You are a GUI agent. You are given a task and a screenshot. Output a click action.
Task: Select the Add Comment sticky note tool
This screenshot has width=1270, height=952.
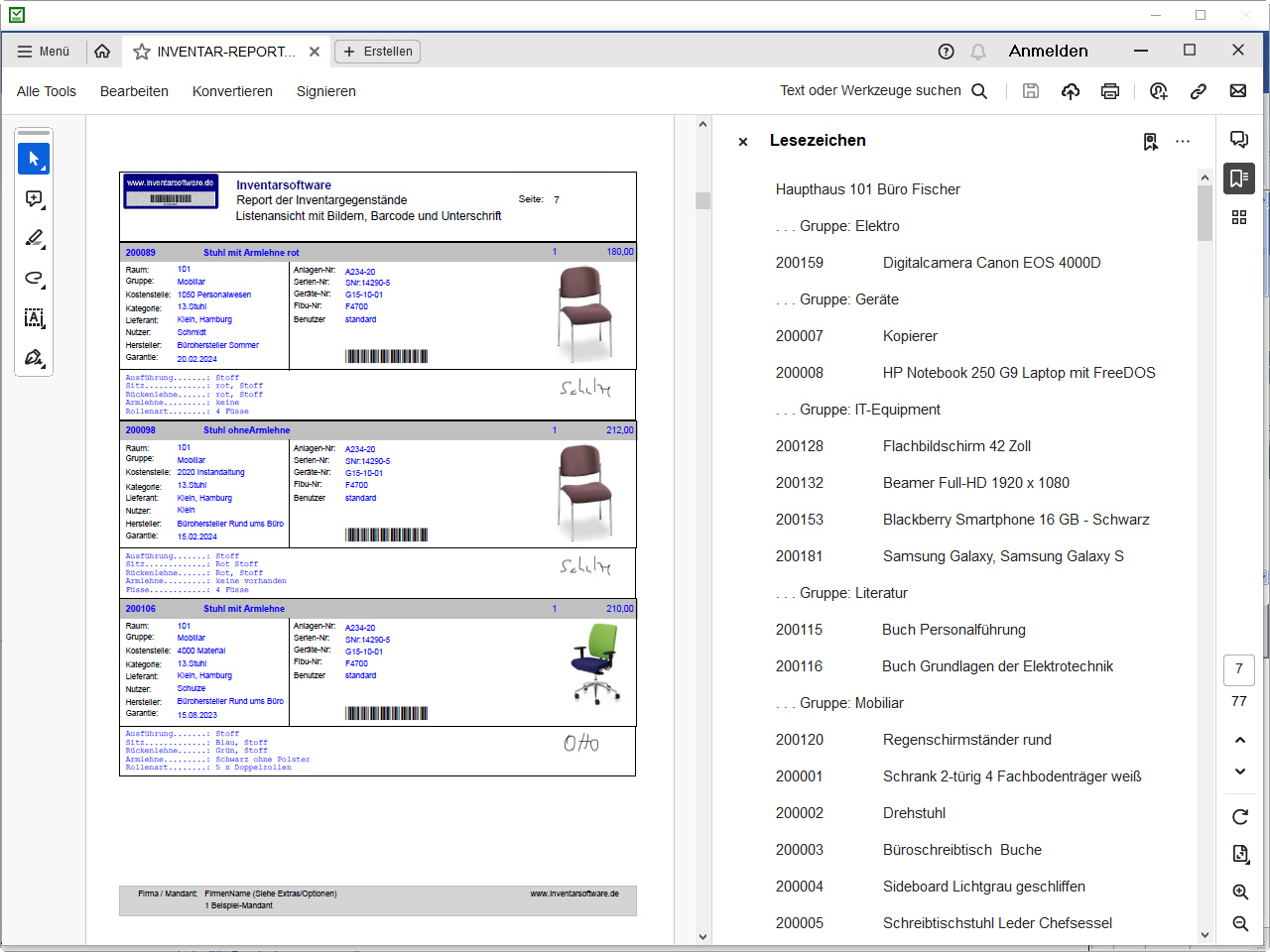coord(34,199)
